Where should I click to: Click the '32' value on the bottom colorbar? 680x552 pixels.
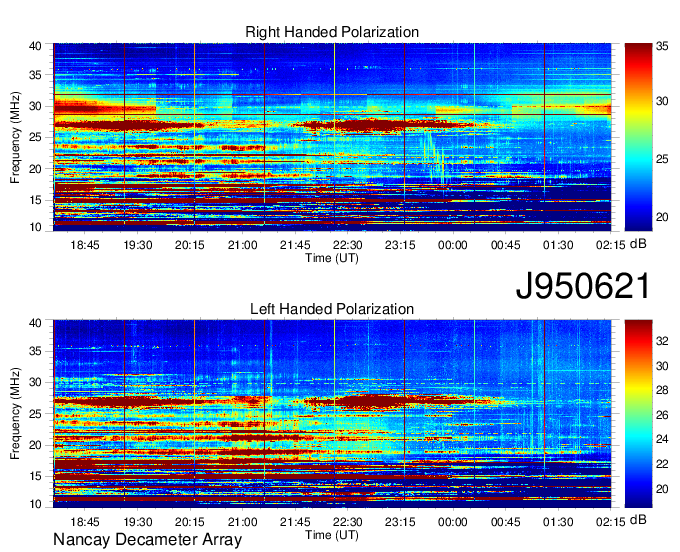click(662, 341)
